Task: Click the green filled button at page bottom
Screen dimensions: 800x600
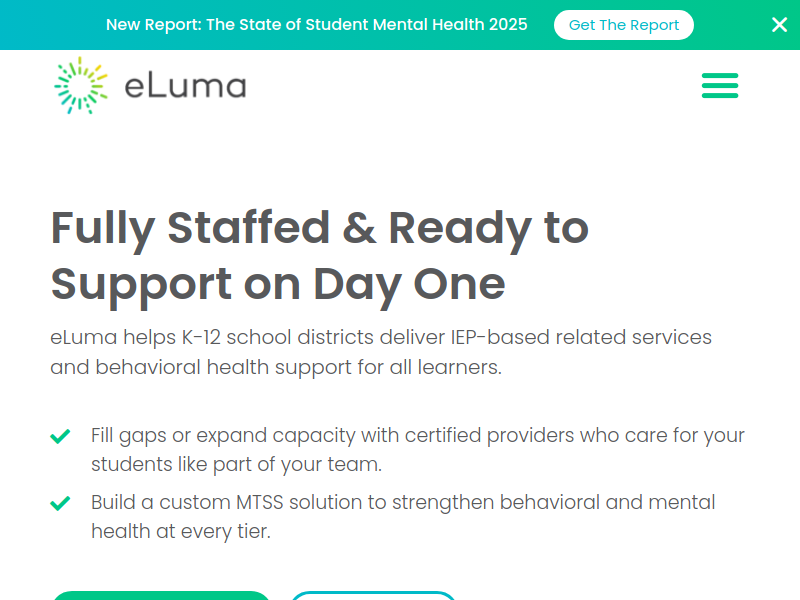Action: (x=160, y=595)
